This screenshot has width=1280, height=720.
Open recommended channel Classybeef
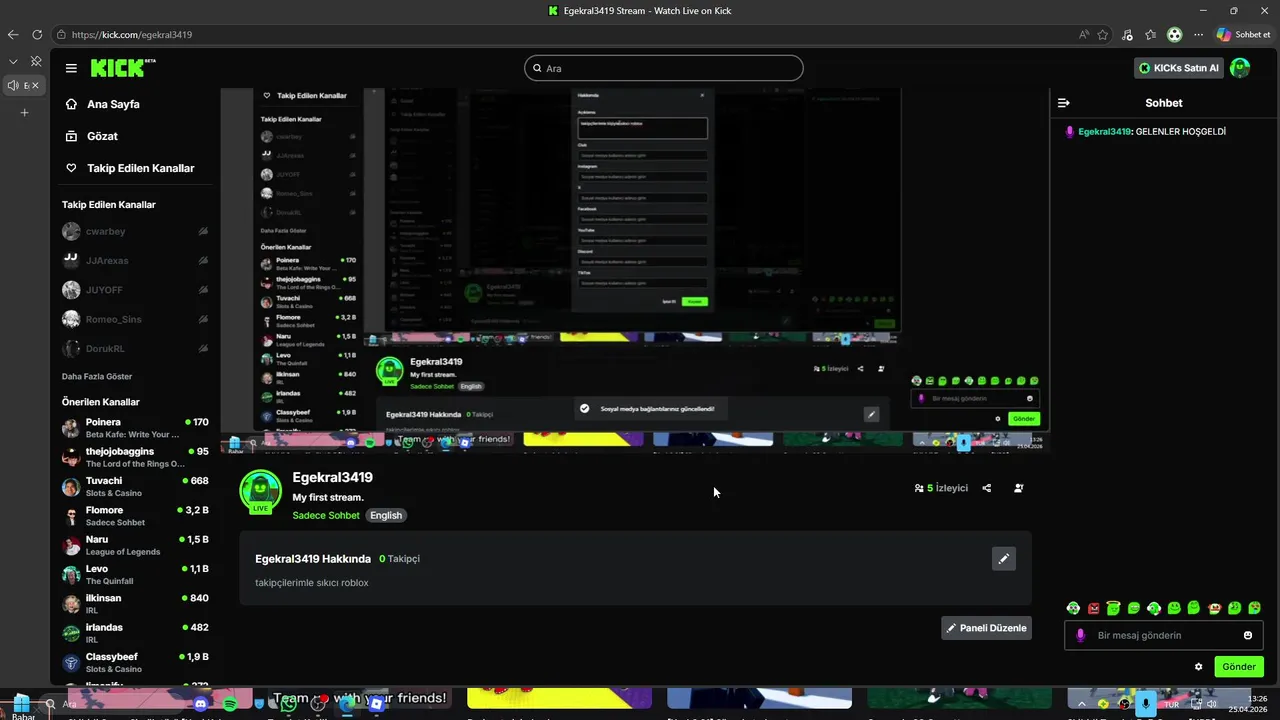click(x=136, y=663)
